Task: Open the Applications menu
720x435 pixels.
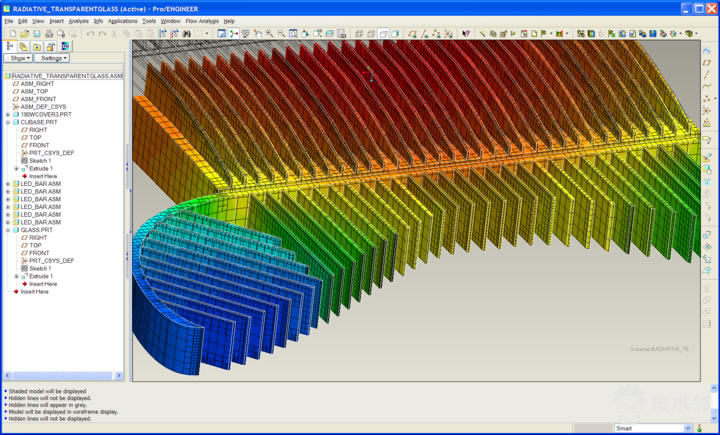Action: (122, 20)
